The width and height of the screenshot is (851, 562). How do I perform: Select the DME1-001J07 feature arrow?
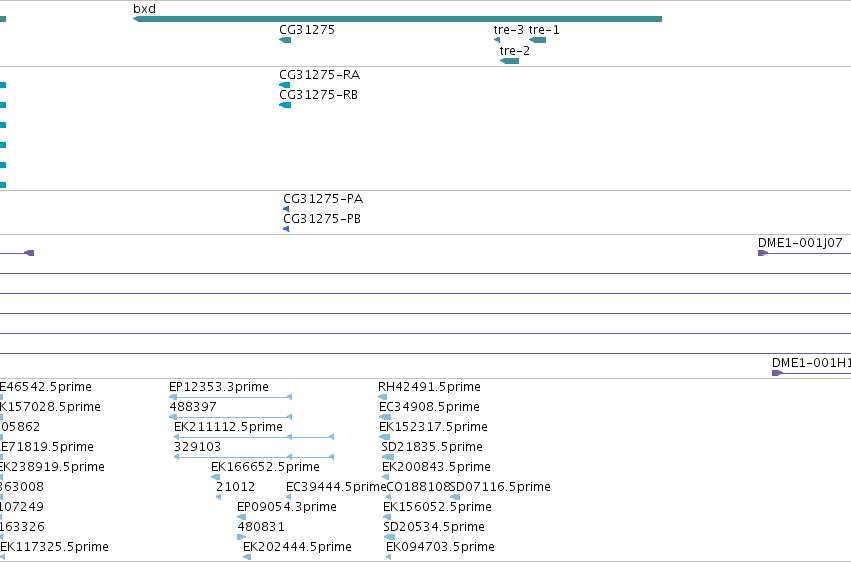click(x=763, y=253)
